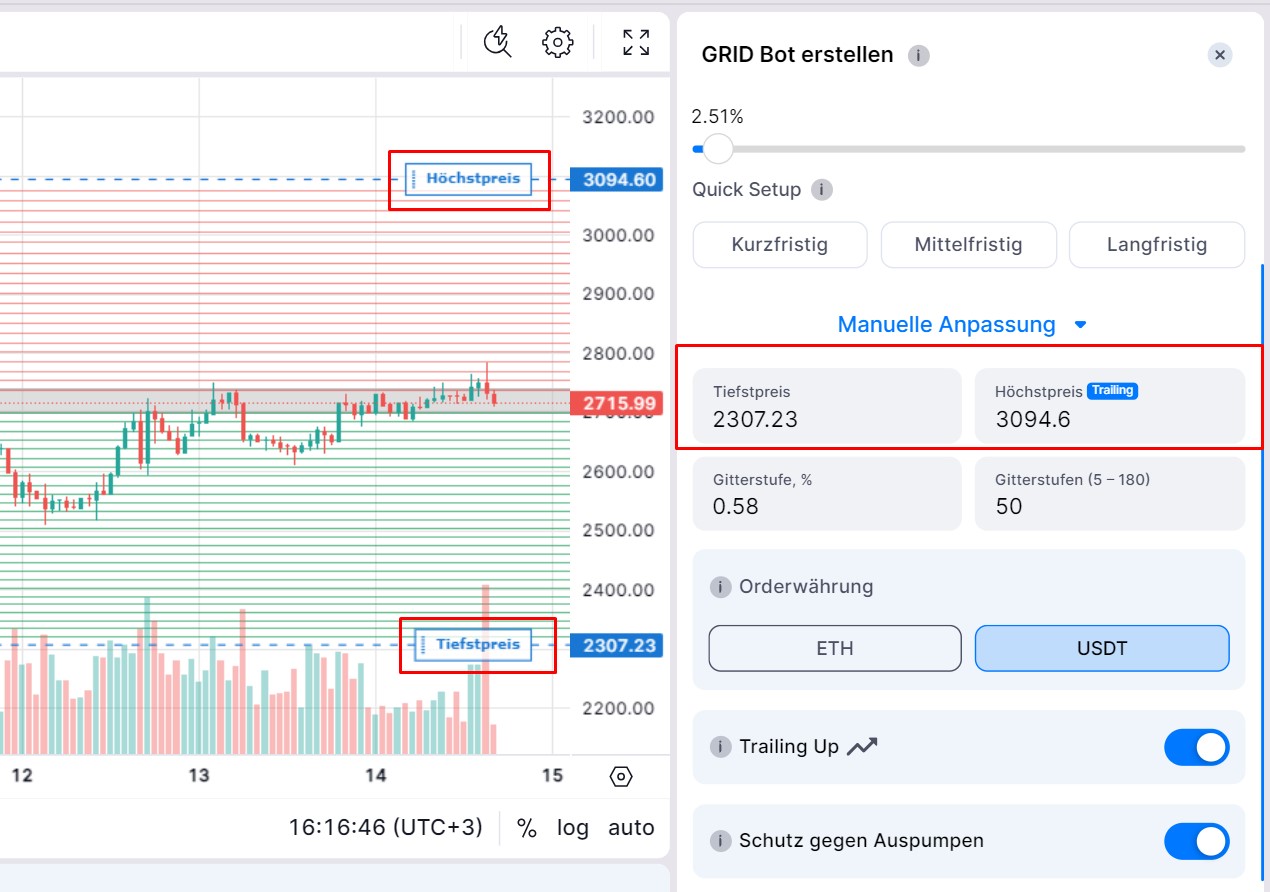This screenshot has width=1270, height=892.
Task: Click the 2.51% slider handle
Action: [718, 149]
